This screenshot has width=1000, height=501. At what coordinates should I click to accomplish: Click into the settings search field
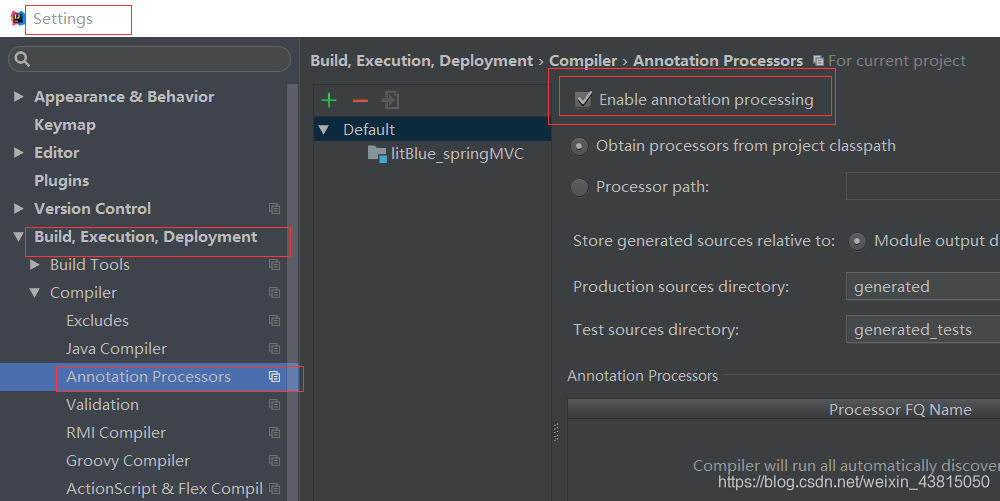tap(149, 59)
